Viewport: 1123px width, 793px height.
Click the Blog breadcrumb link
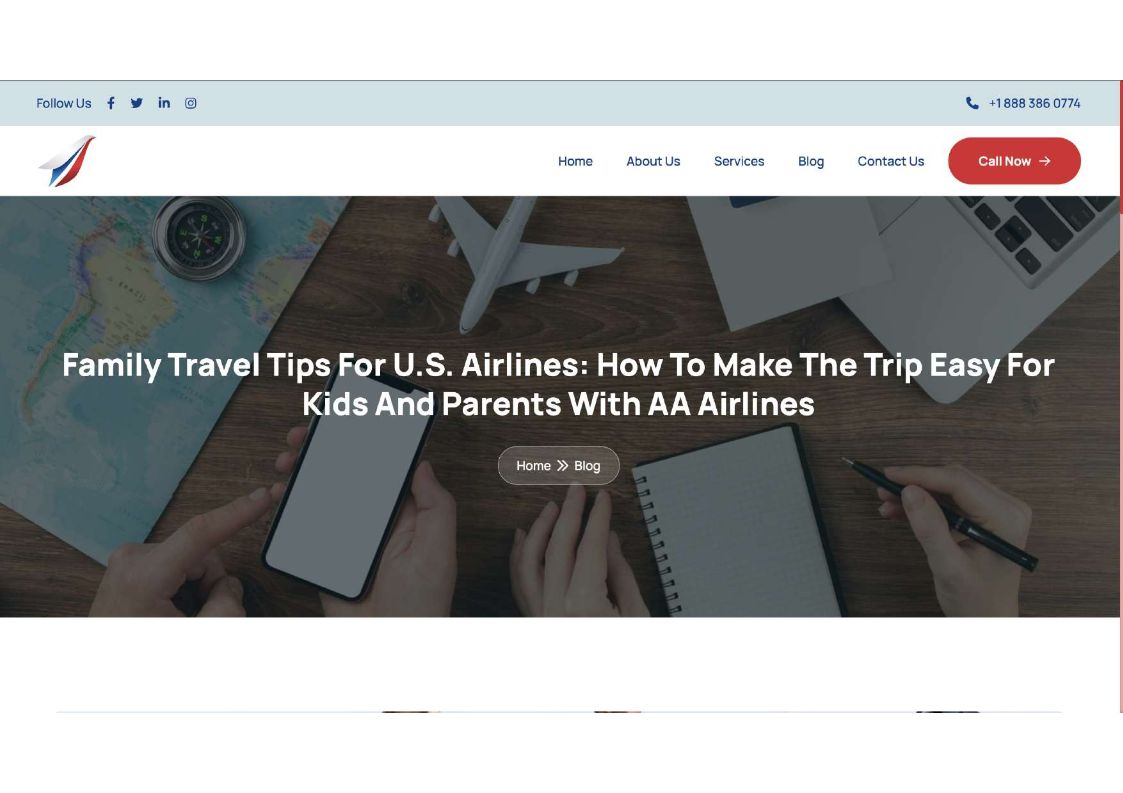pos(587,466)
